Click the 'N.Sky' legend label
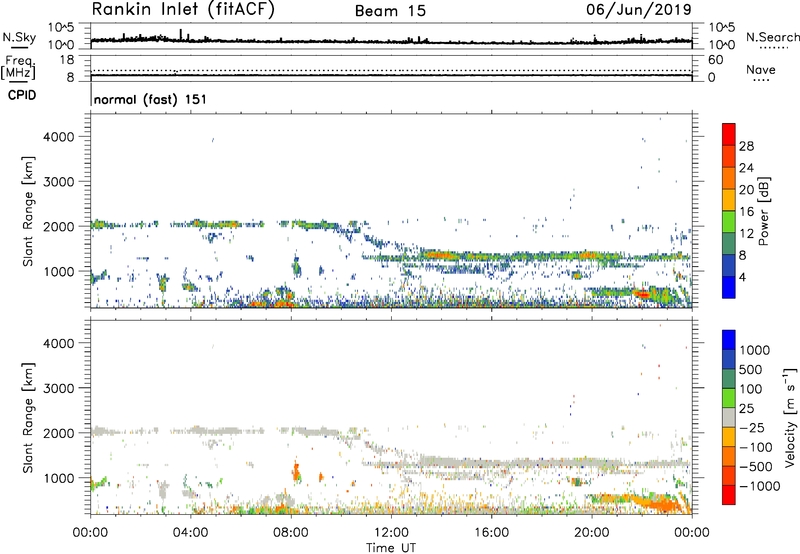The image size is (800, 554). [19, 37]
